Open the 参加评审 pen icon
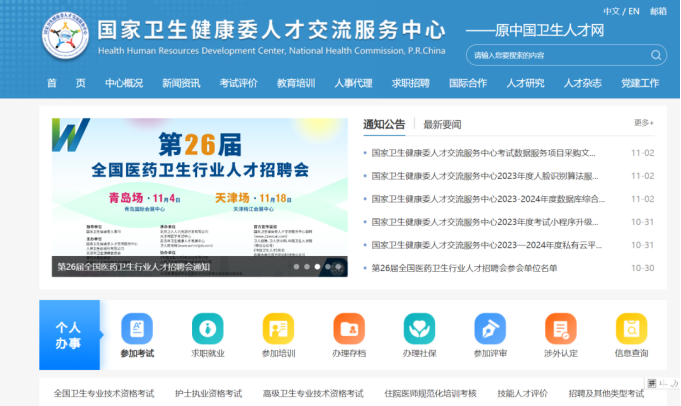 490,329
